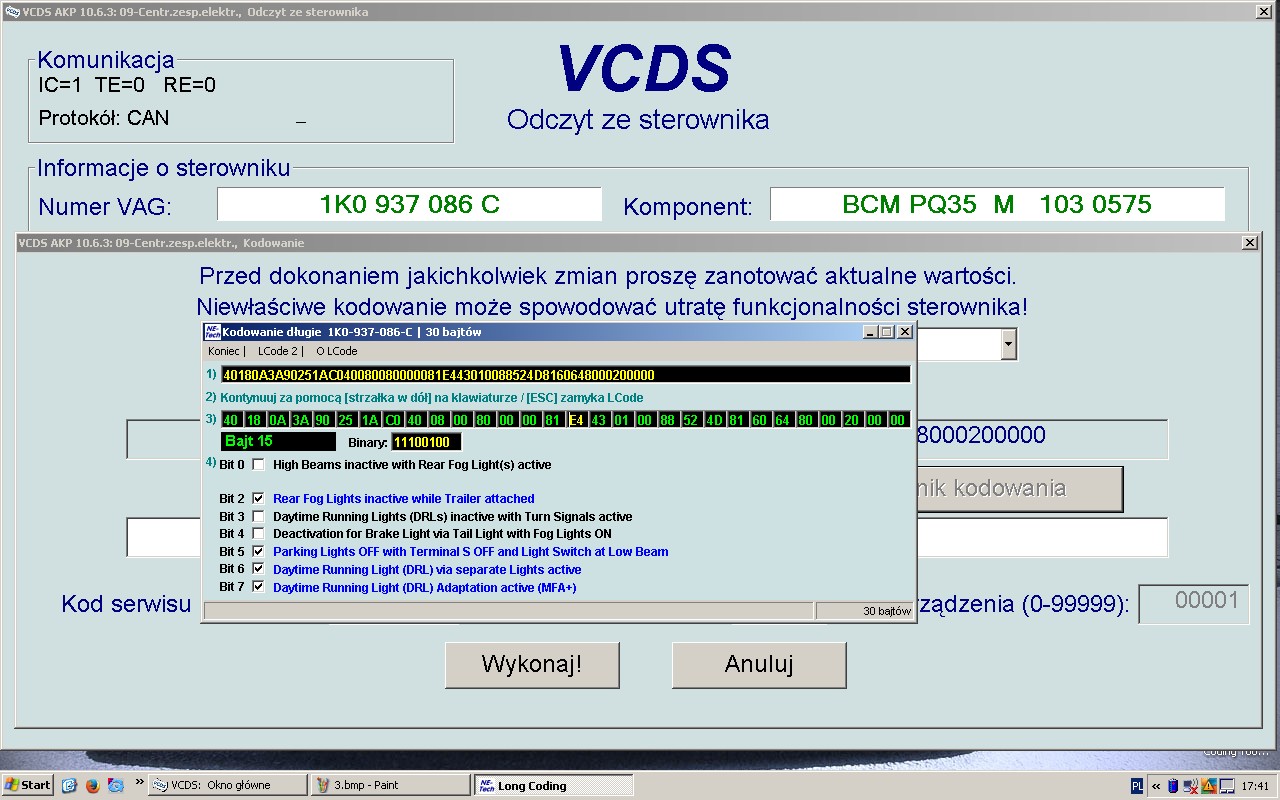Select the highlighted byte cell E4

click(577, 420)
